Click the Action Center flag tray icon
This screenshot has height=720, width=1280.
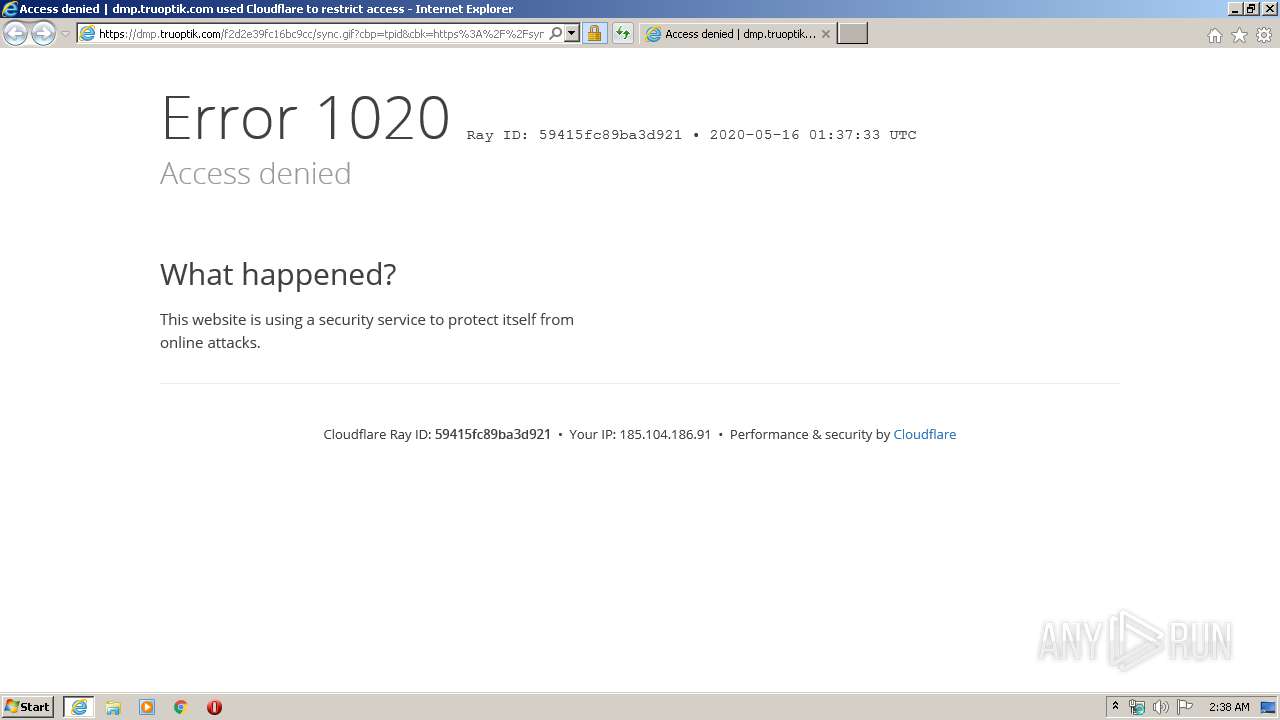tap(1185, 707)
